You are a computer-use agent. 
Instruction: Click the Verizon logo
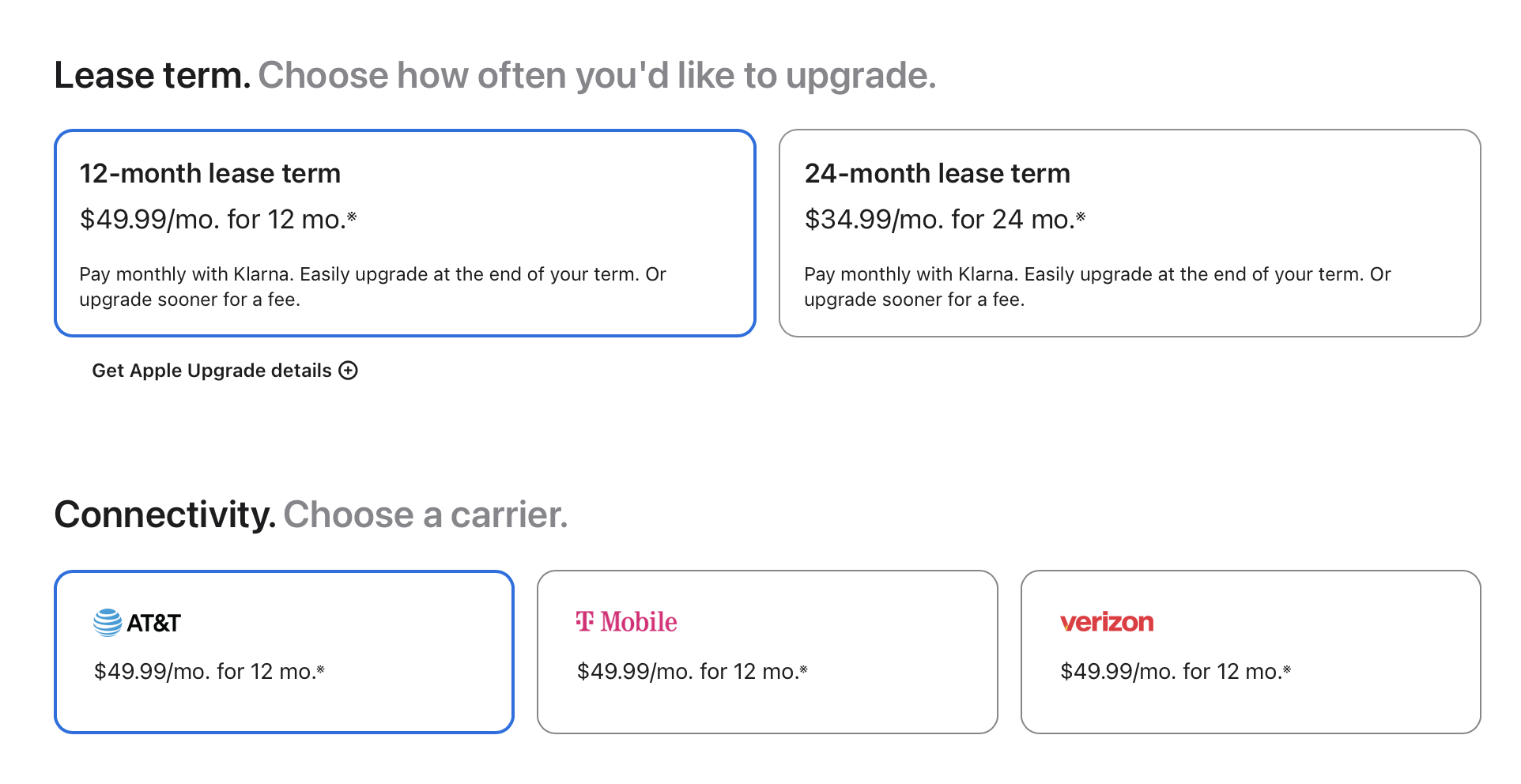[x=1107, y=622]
